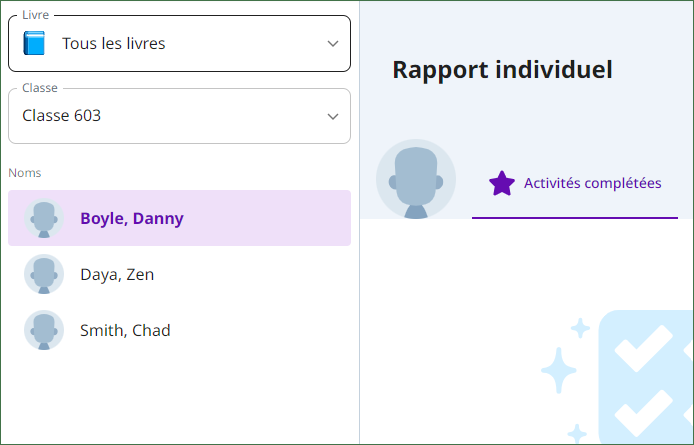This screenshot has width=694, height=445.
Task: Click Danny Boyle's avatar icon
Action: [x=44, y=218]
